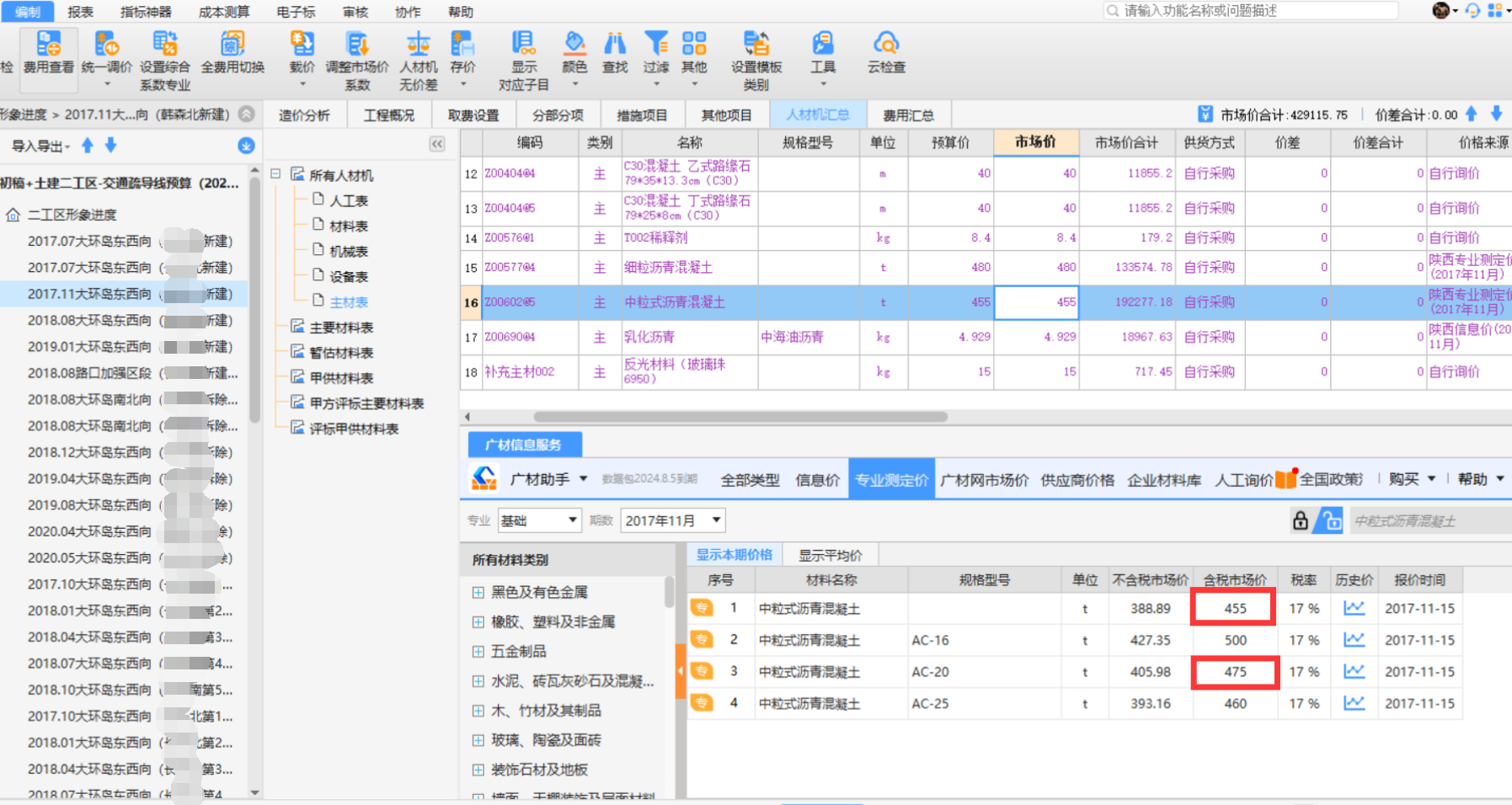Expand the 黑色及有色金属 category

point(478,592)
